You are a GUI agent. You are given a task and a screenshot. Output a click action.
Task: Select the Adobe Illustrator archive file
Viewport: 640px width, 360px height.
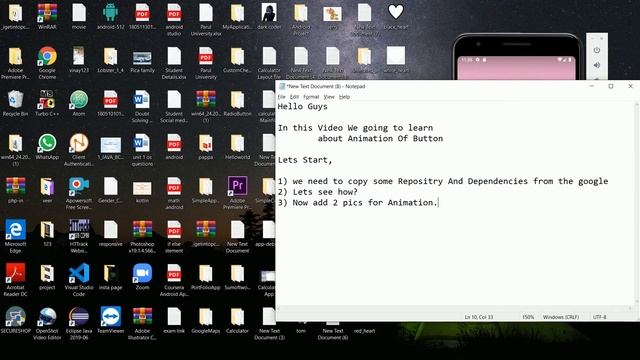142,323
